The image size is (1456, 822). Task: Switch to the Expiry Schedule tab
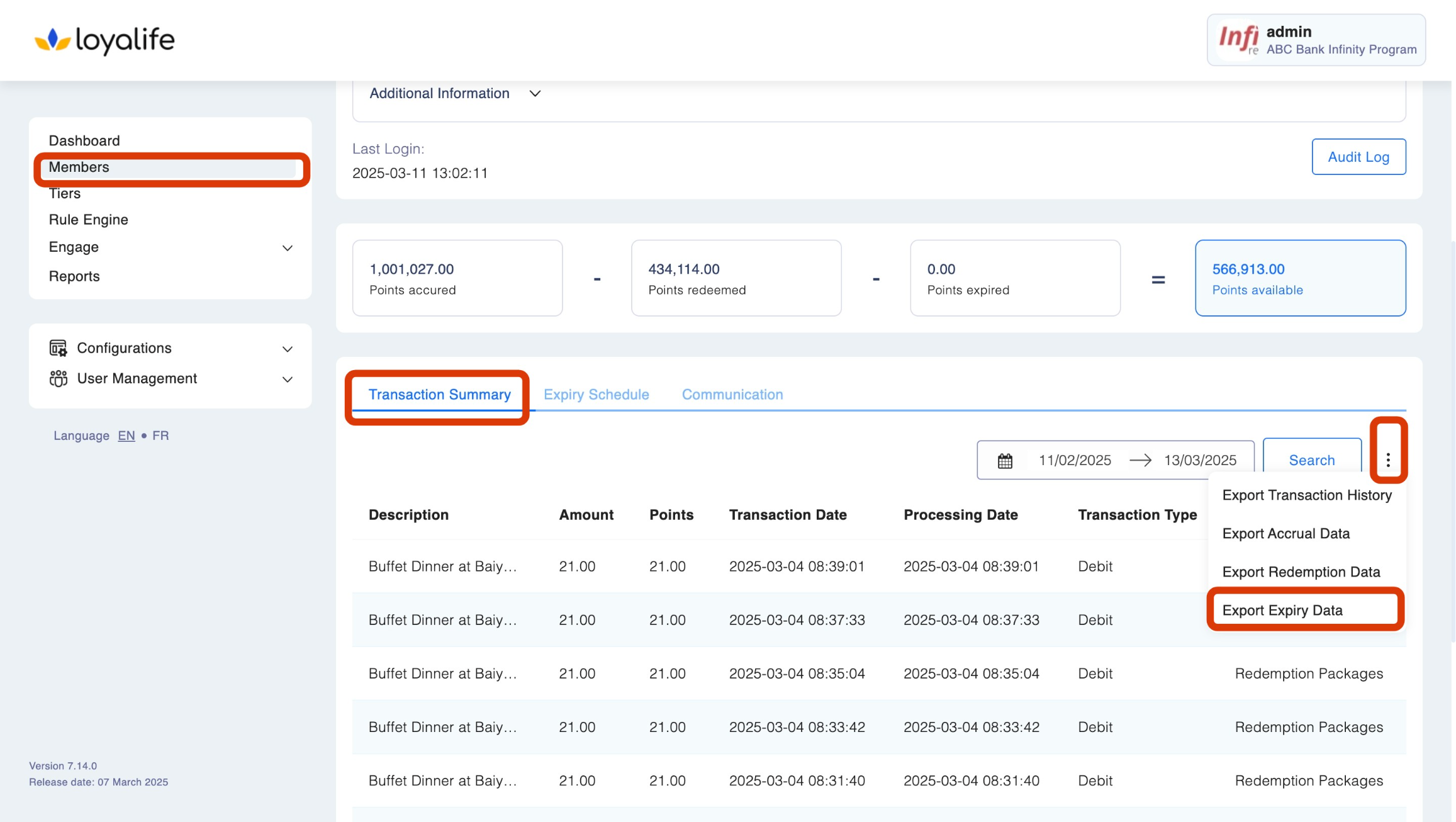coord(596,395)
